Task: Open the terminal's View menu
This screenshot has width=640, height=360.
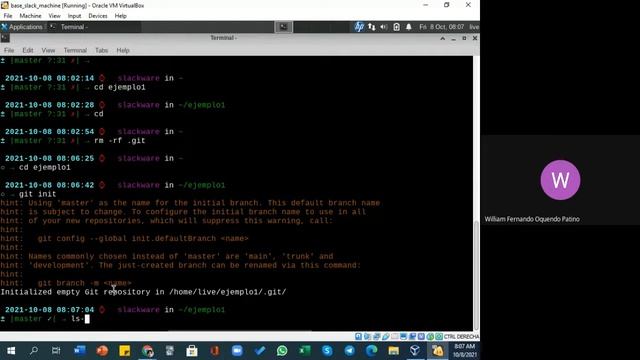Action: pos(48,51)
